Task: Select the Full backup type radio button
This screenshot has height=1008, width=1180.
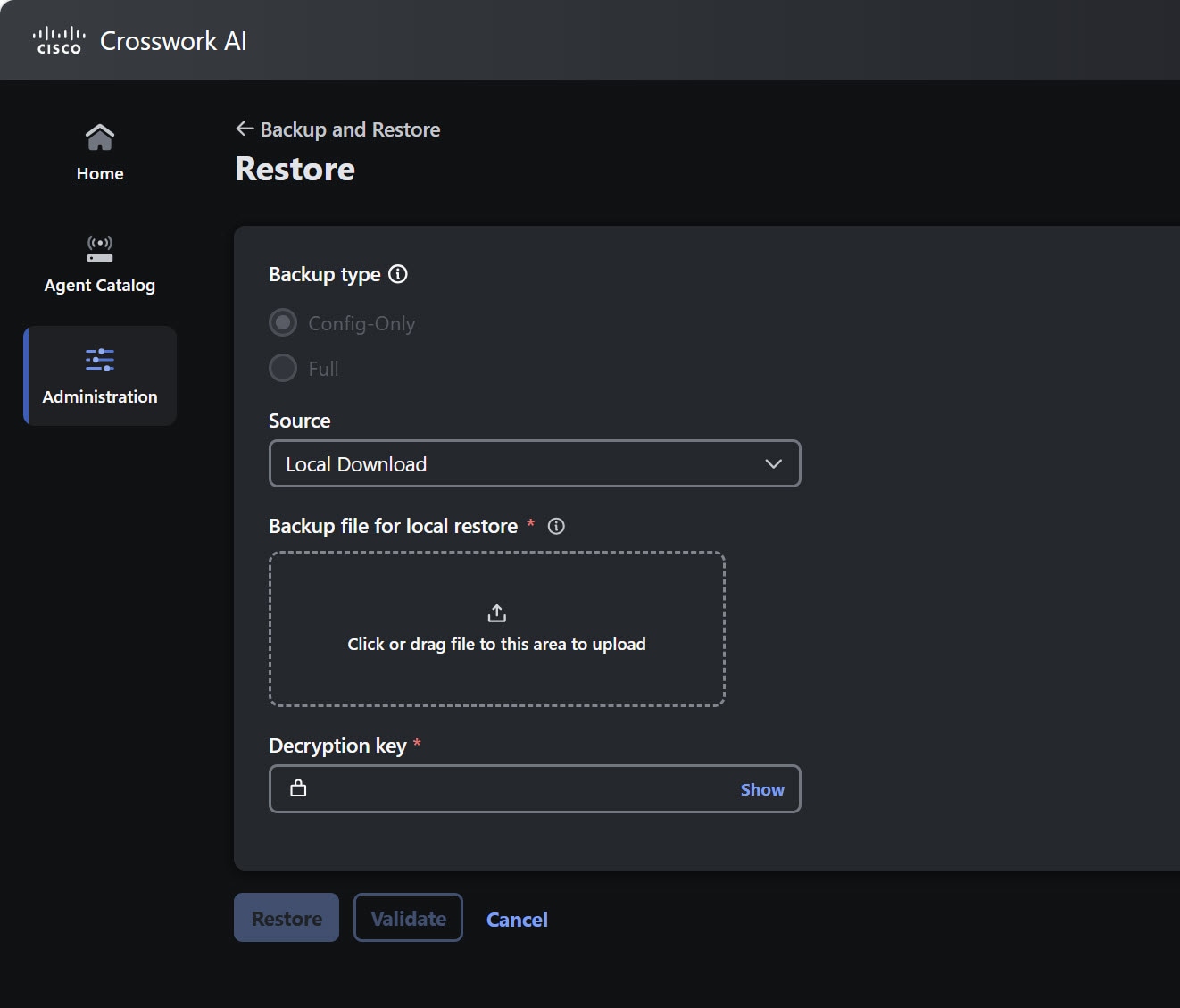Action: coord(283,368)
